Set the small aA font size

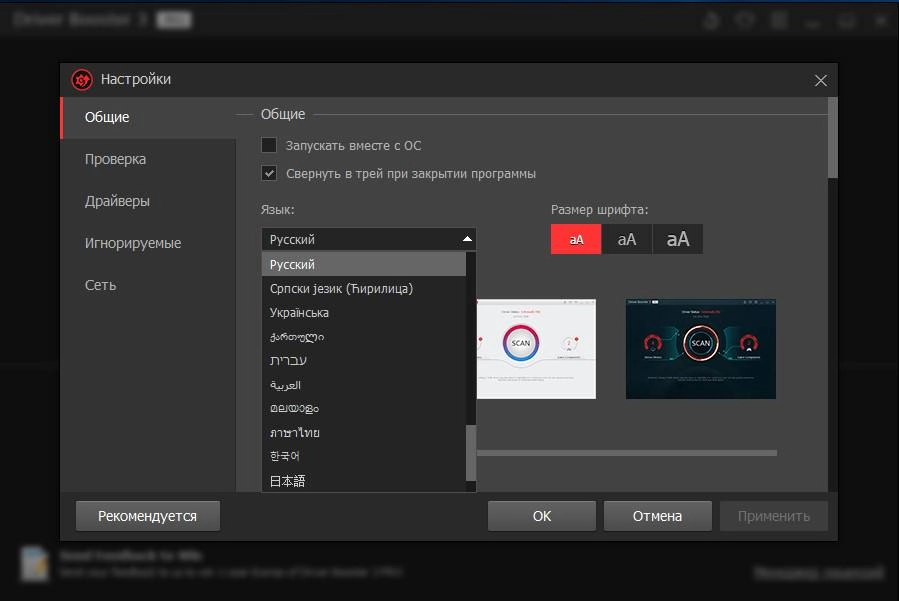pos(576,239)
